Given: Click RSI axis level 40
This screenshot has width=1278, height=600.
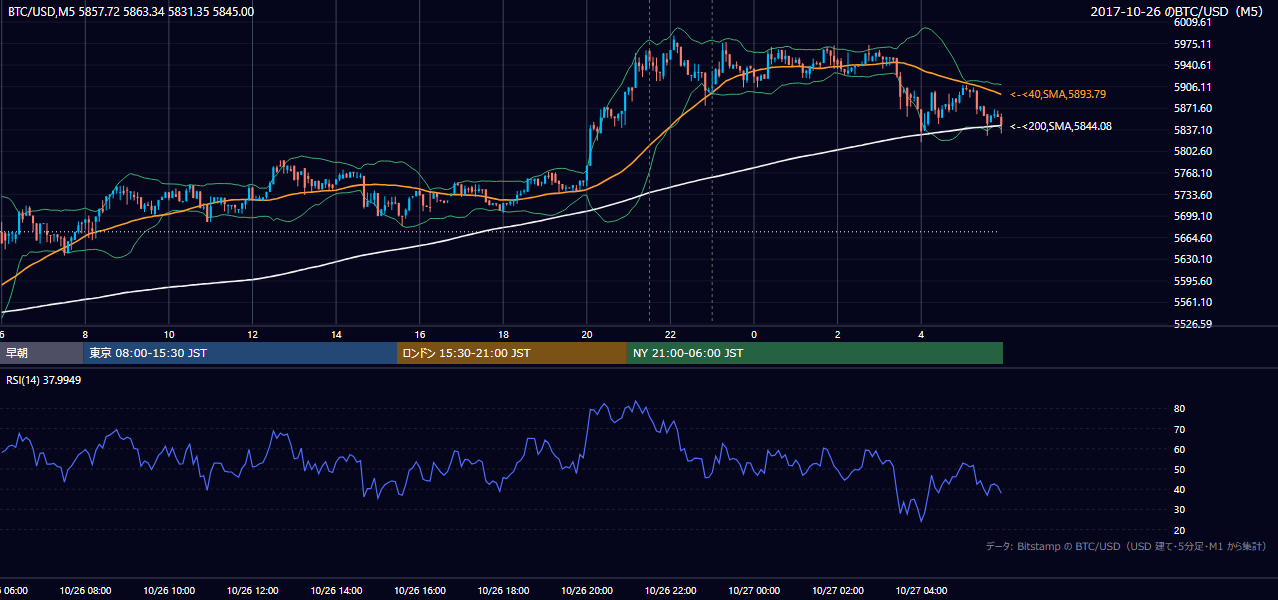Looking at the screenshot, I should click(1179, 489).
